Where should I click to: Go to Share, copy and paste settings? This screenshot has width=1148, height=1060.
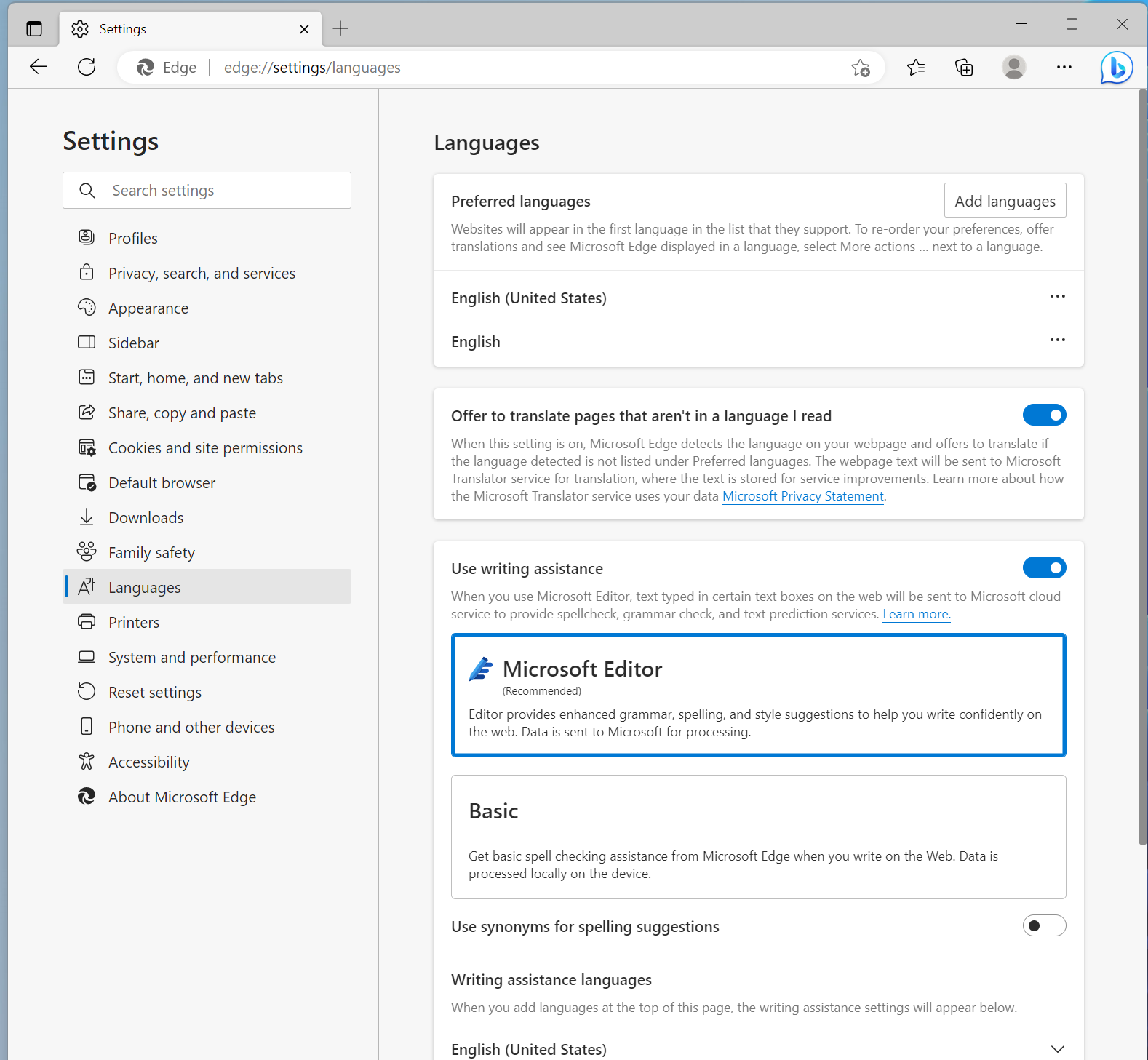click(x=207, y=413)
